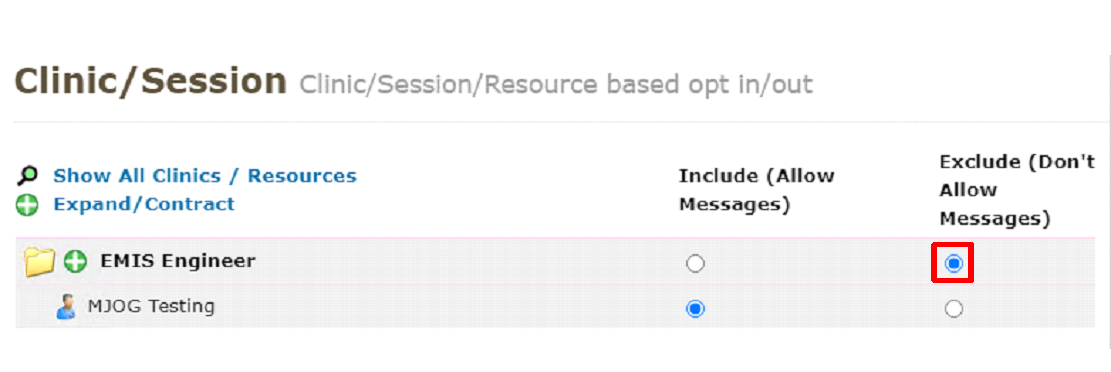Click the magnifier icon beside Show All Clinics
The height and width of the screenshot is (372, 1111).
tap(27, 176)
